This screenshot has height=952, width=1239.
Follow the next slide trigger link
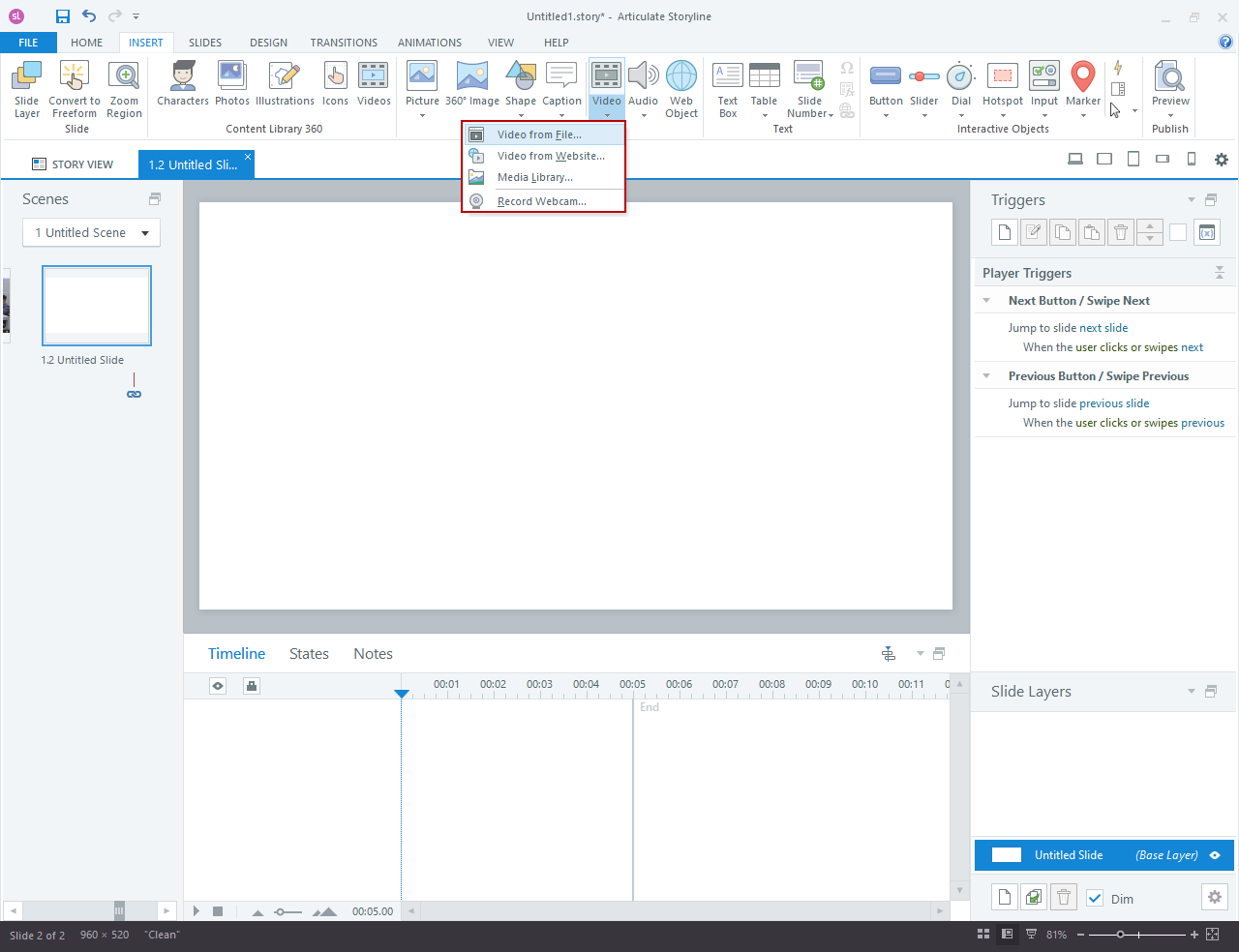[x=1103, y=328]
